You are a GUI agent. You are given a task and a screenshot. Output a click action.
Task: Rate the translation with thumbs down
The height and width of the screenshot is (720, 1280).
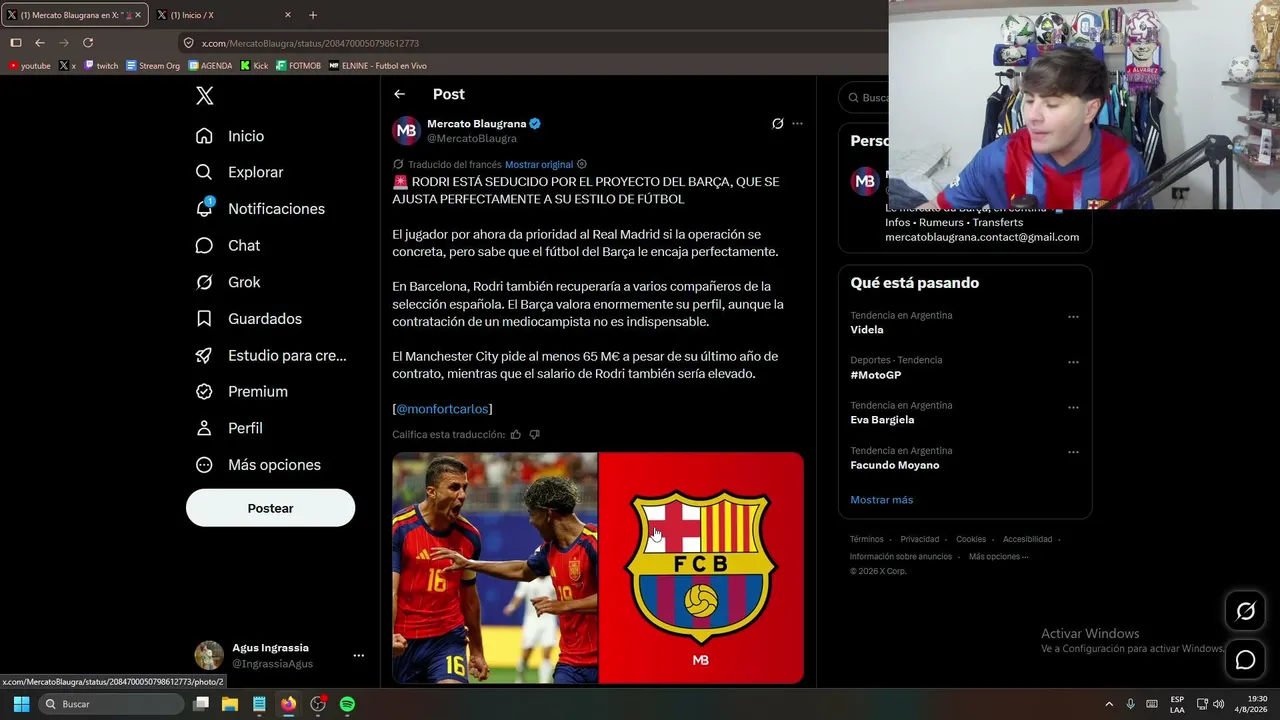tap(534, 435)
